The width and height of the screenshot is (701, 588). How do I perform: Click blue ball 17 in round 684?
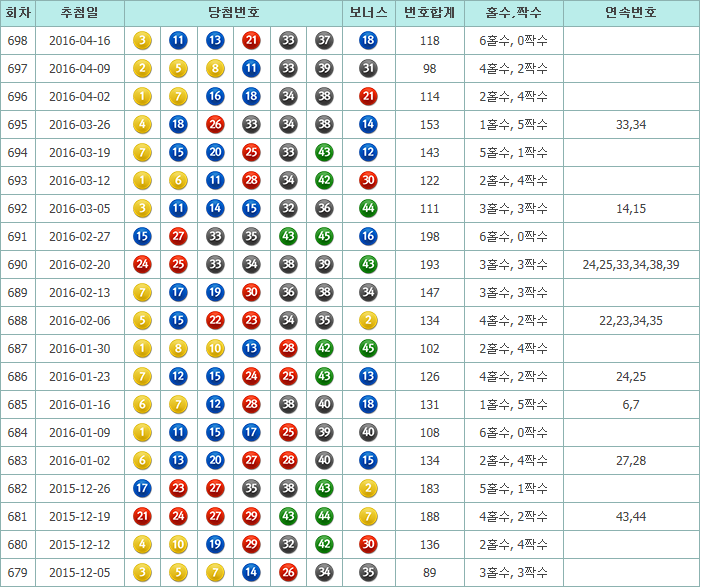tap(251, 433)
